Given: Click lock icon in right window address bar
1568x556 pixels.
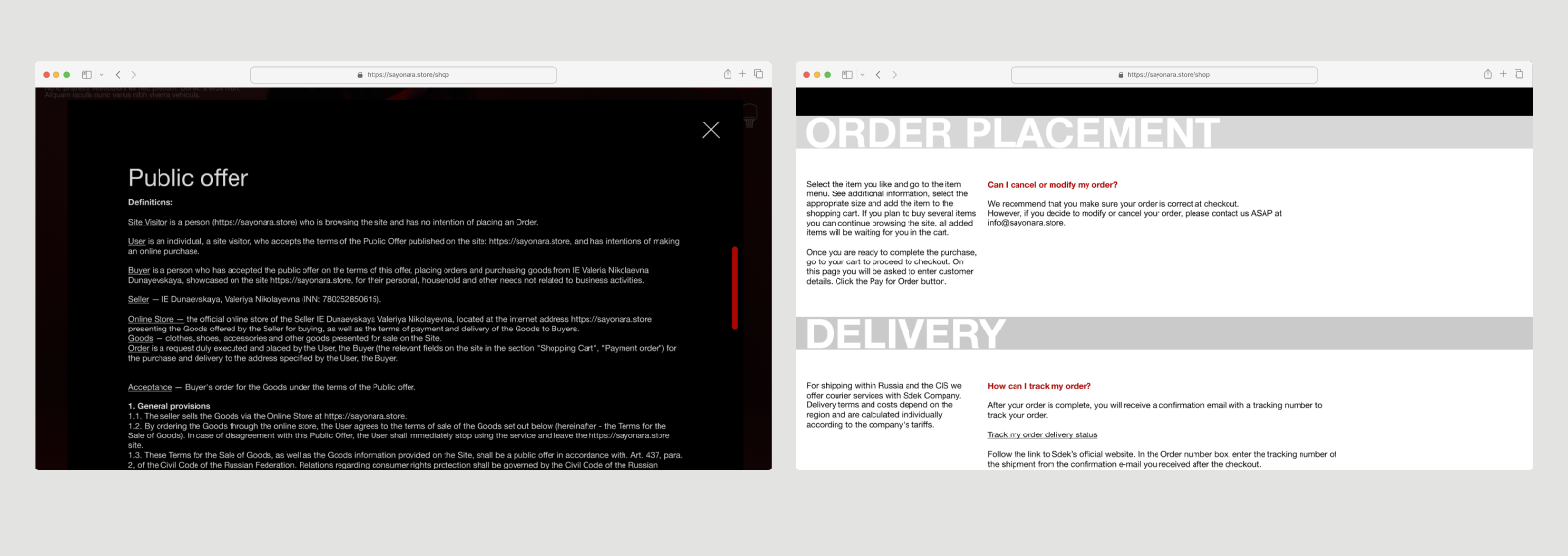Looking at the screenshot, I should click(x=1122, y=75).
